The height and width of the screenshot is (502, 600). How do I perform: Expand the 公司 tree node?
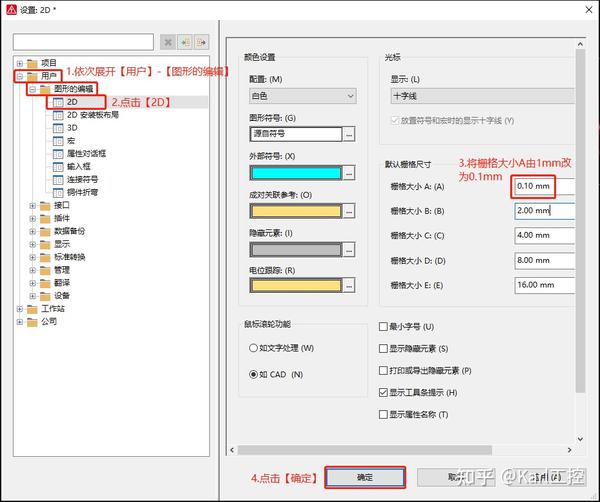click(20, 322)
